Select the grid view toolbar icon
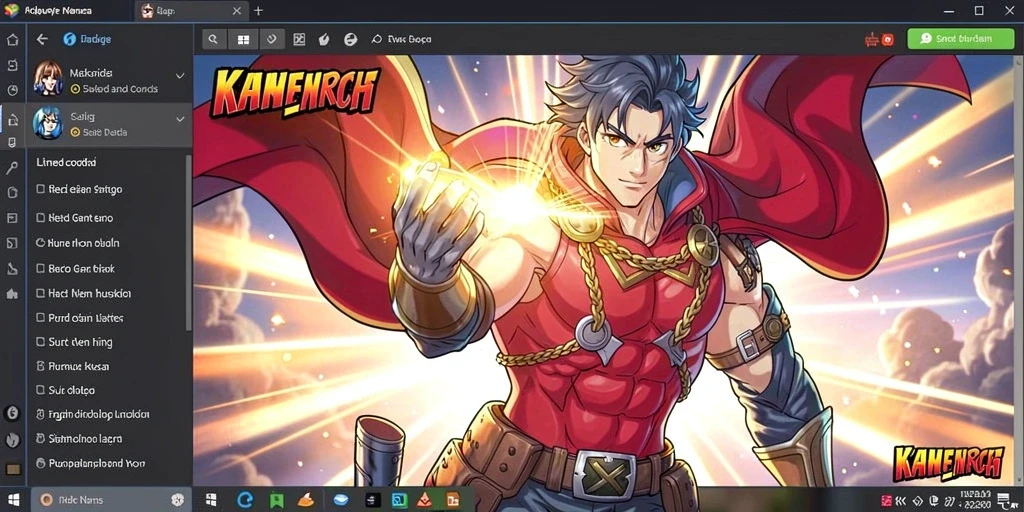Viewport: 1024px width, 512px height. click(x=243, y=39)
